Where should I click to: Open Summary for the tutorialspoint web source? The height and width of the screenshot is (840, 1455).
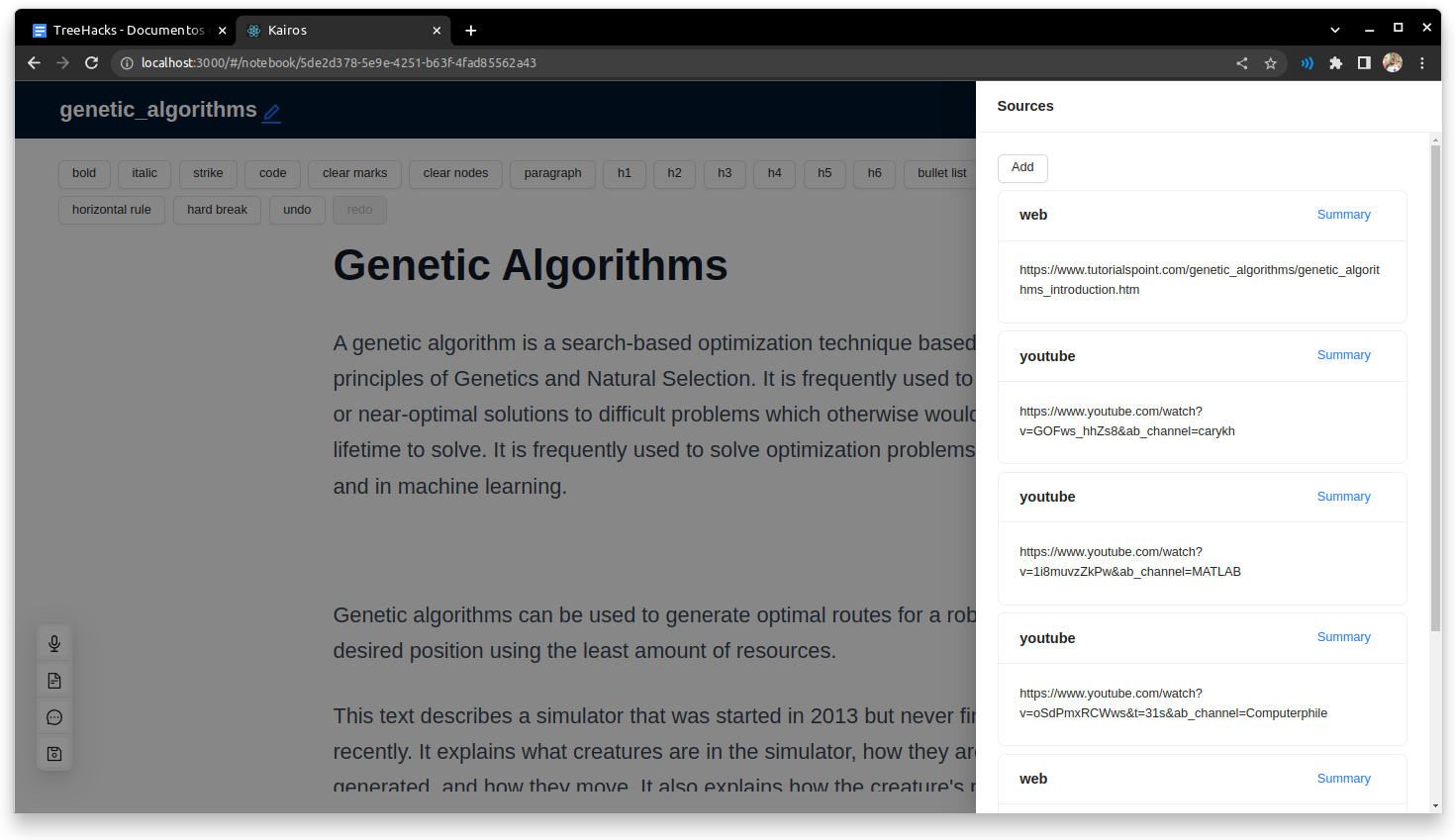coord(1343,215)
